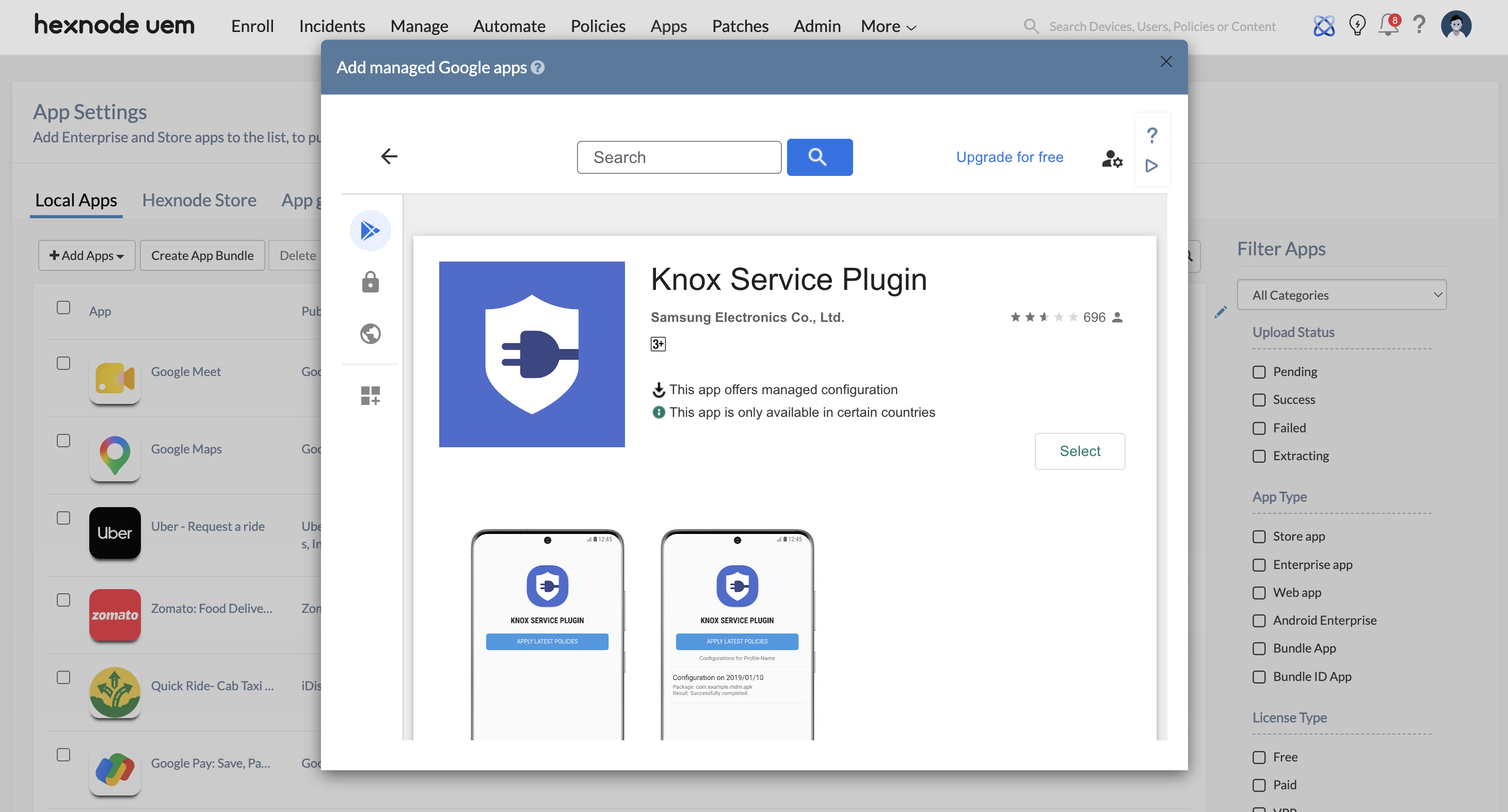Click the question mark above play icon
Image resolution: width=1508 pixels, height=812 pixels.
coord(1151,136)
